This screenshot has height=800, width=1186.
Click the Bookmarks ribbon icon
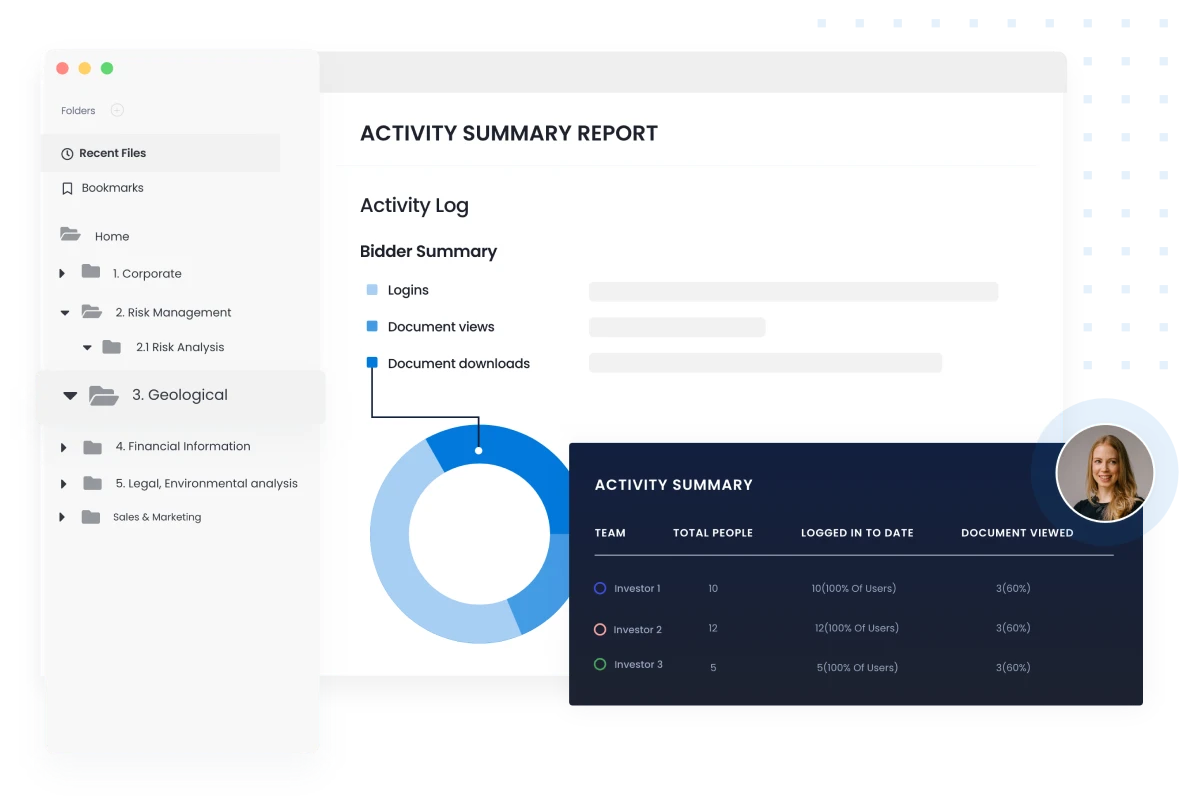click(67, 188)
